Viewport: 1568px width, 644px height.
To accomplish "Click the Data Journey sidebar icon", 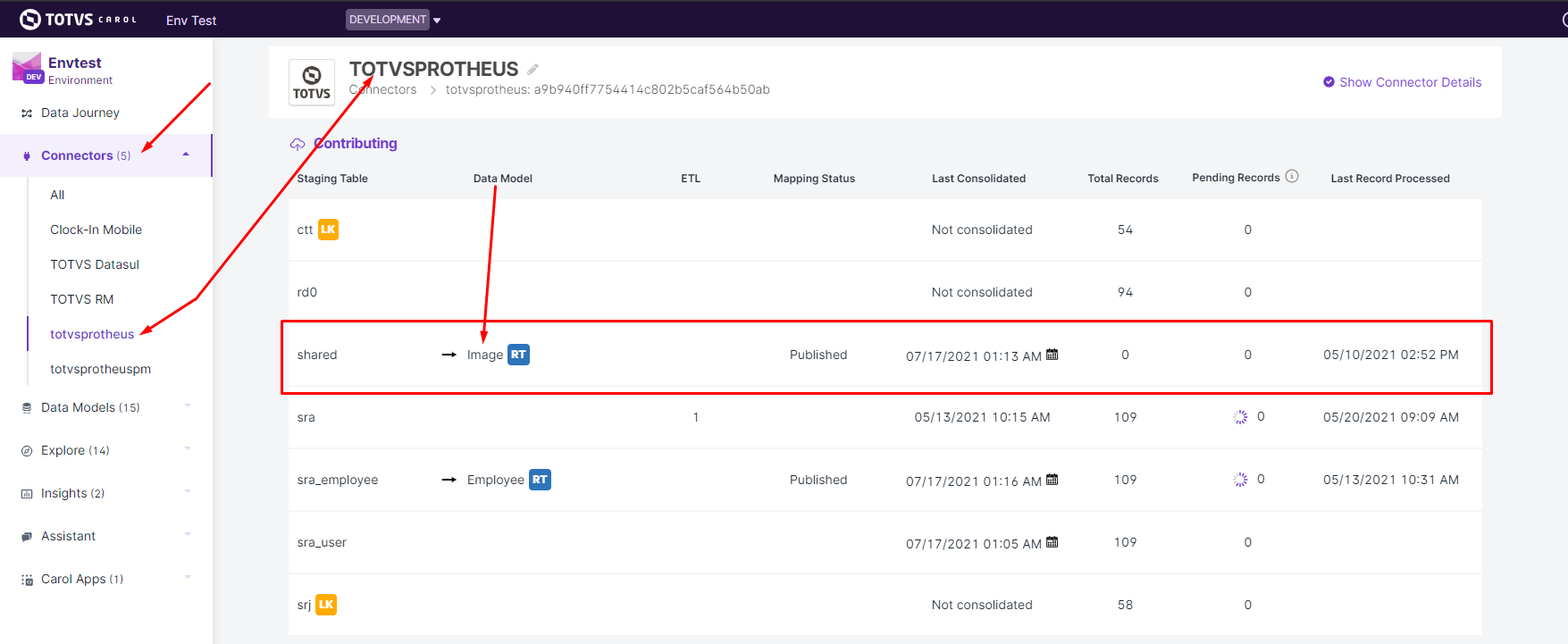I will point(27,113).
